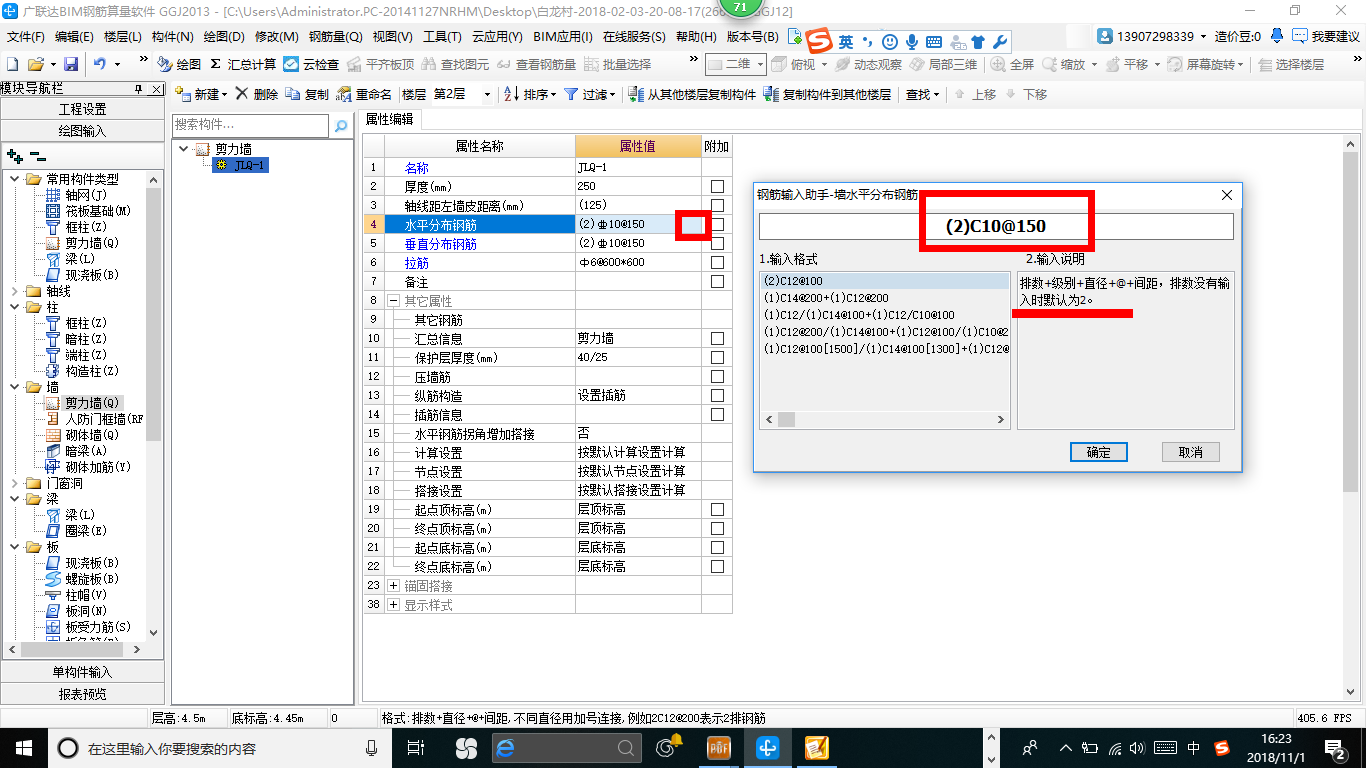This screenshot has width=1366, height=768.
Task: Select 人防门框墙 in the wall group
Action: 95,419
